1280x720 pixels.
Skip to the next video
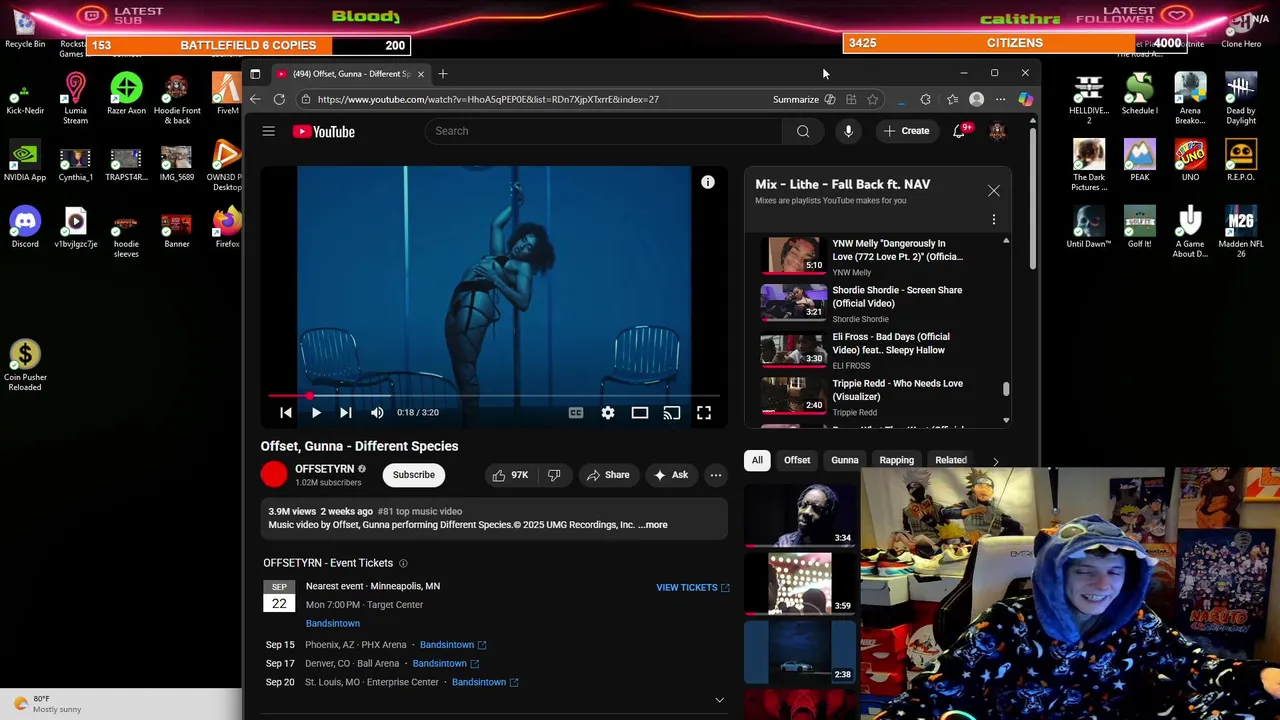(x=345, y=412)
